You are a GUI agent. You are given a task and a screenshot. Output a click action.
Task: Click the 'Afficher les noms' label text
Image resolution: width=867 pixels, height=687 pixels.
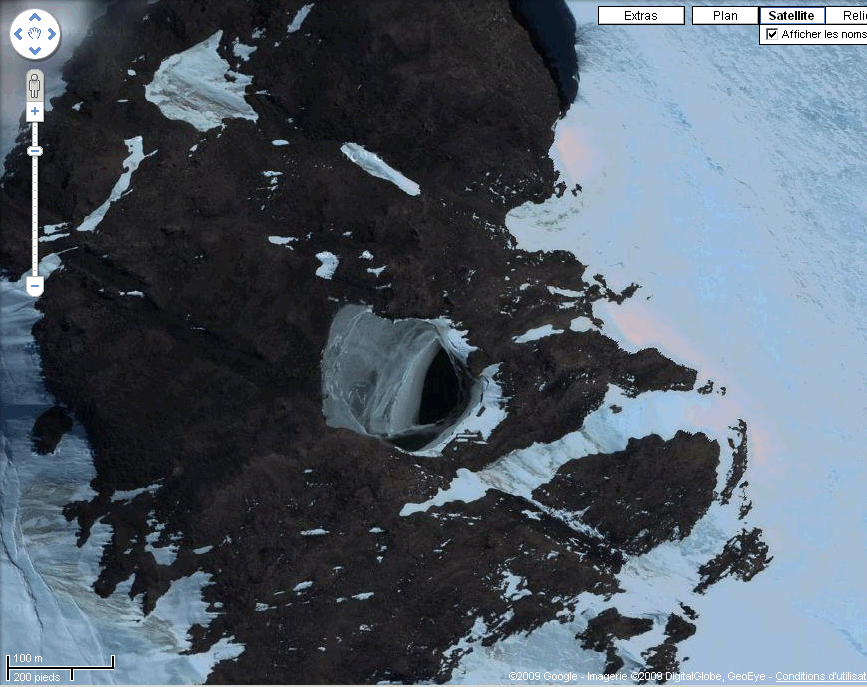[823, 34]
